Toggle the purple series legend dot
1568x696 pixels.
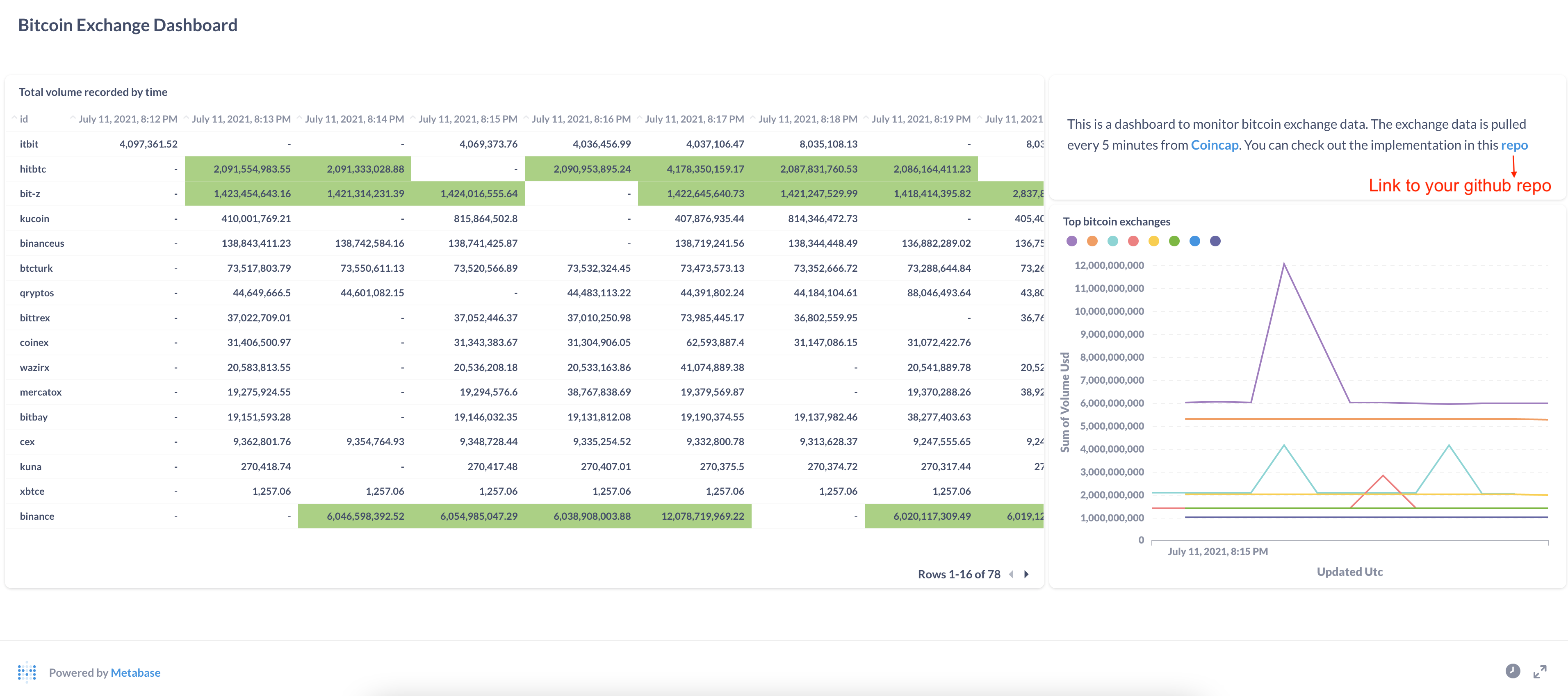click(1072, 241)
